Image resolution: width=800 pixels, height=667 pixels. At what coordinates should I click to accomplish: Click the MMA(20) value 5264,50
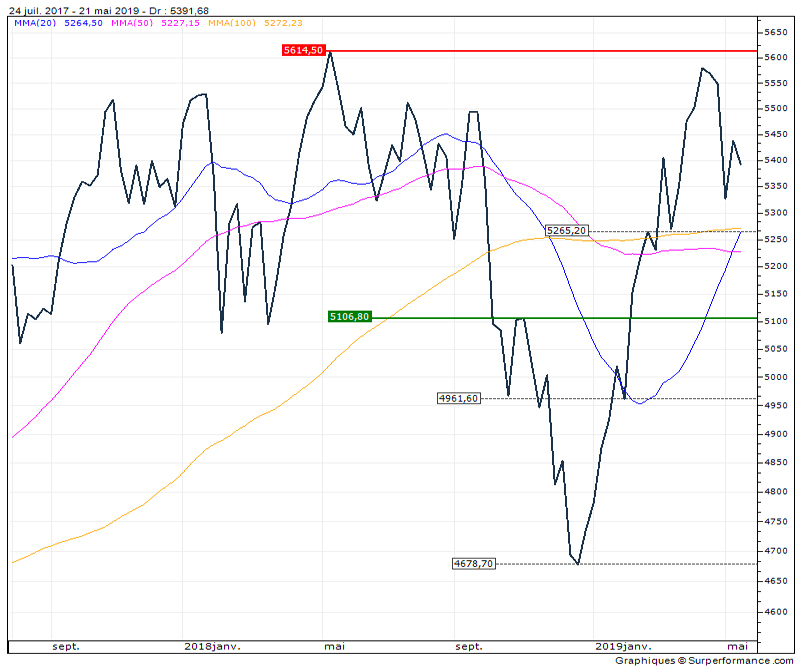click(83, 23)
